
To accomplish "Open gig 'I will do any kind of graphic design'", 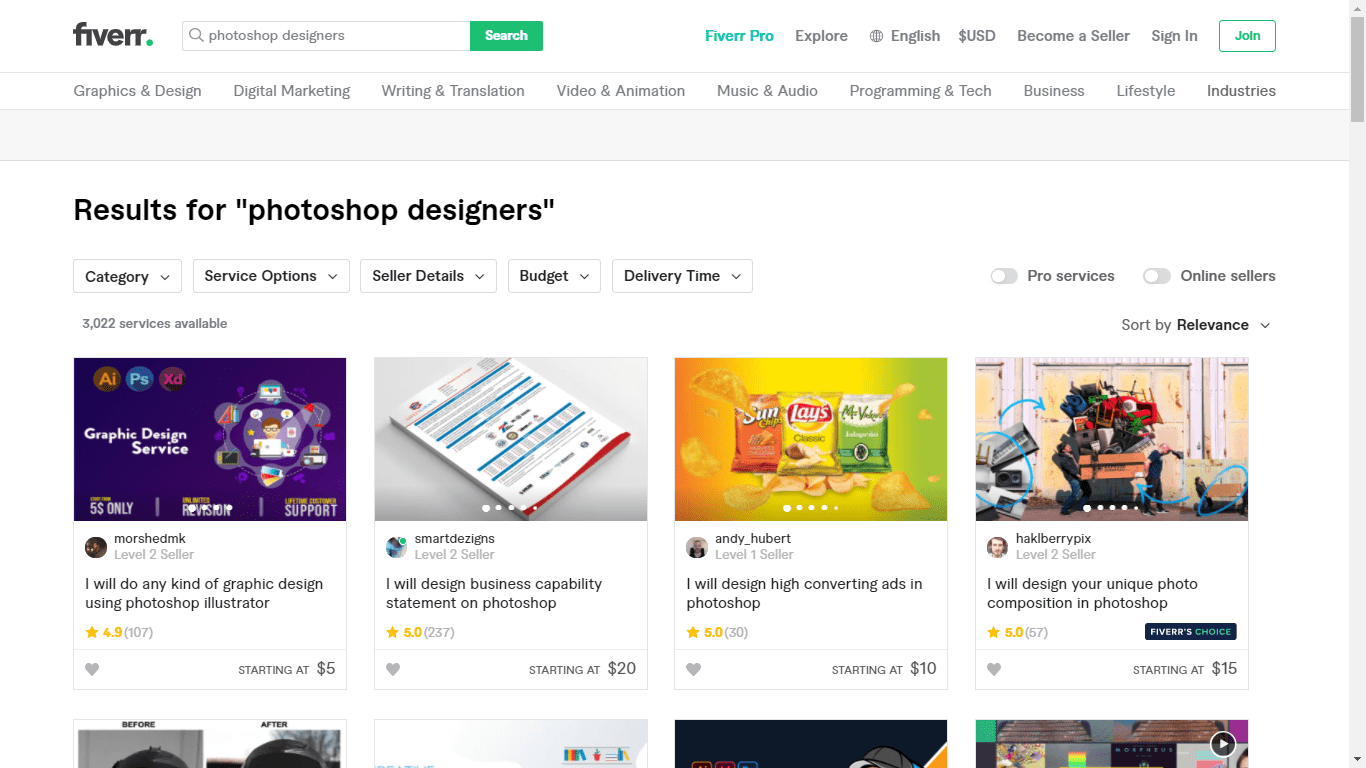I will pyautogui.click(x=204, y=593).
